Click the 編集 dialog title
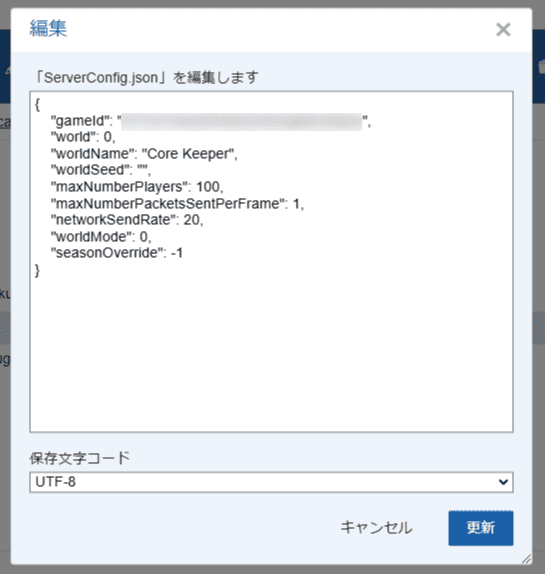The width and height of the screenshot is (545, 574). click(x=48, y=29)
